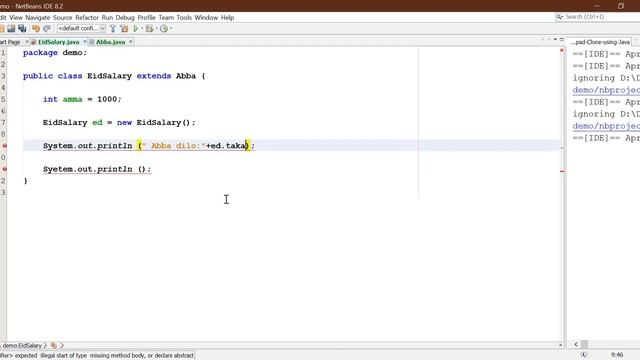Click the Profile Project icon
Image resolution: width=640 pixels, height=360 pixels.
164,29
